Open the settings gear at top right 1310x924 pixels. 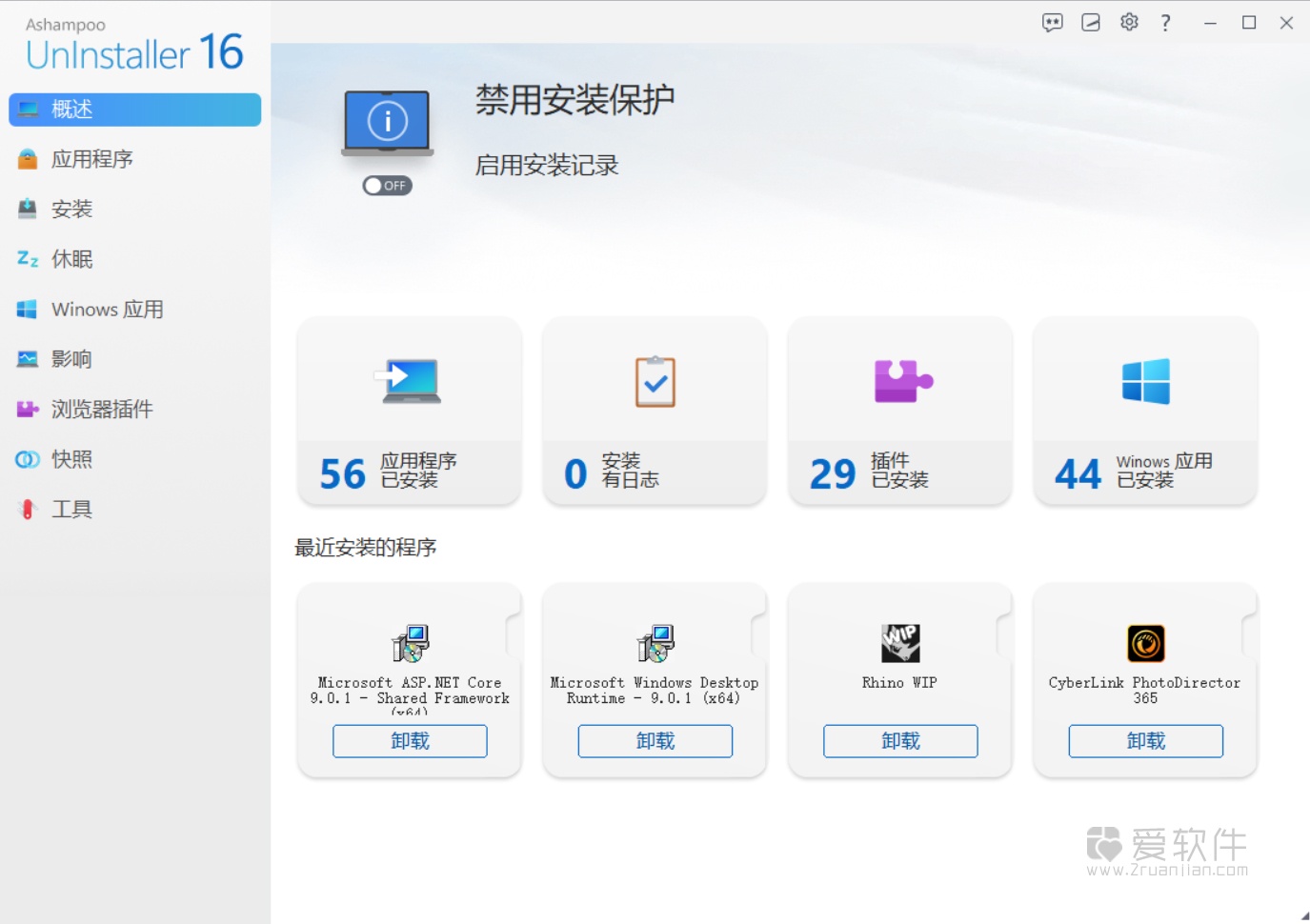click(1129, 22)
